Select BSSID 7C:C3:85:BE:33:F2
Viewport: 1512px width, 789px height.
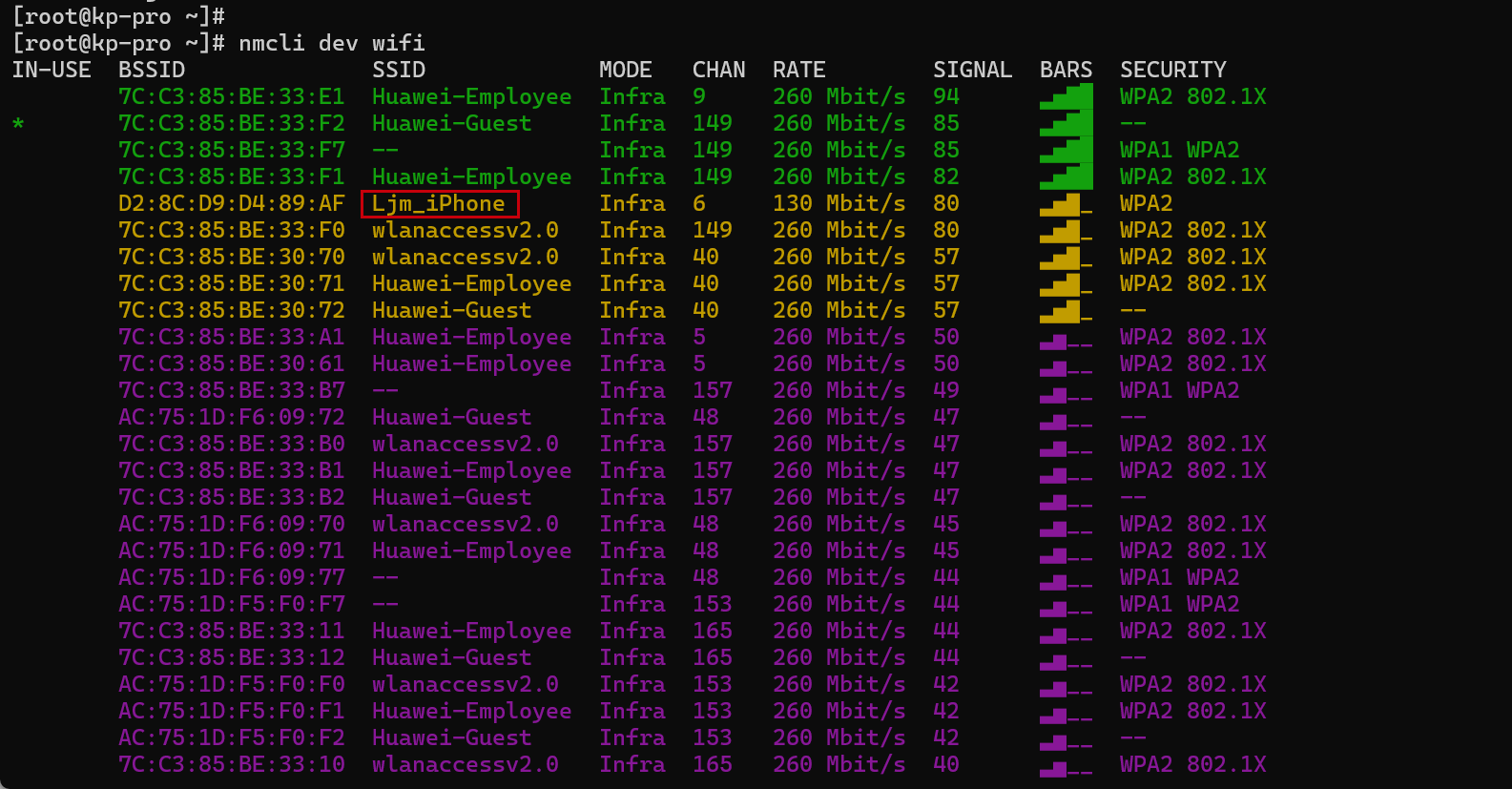232,123
